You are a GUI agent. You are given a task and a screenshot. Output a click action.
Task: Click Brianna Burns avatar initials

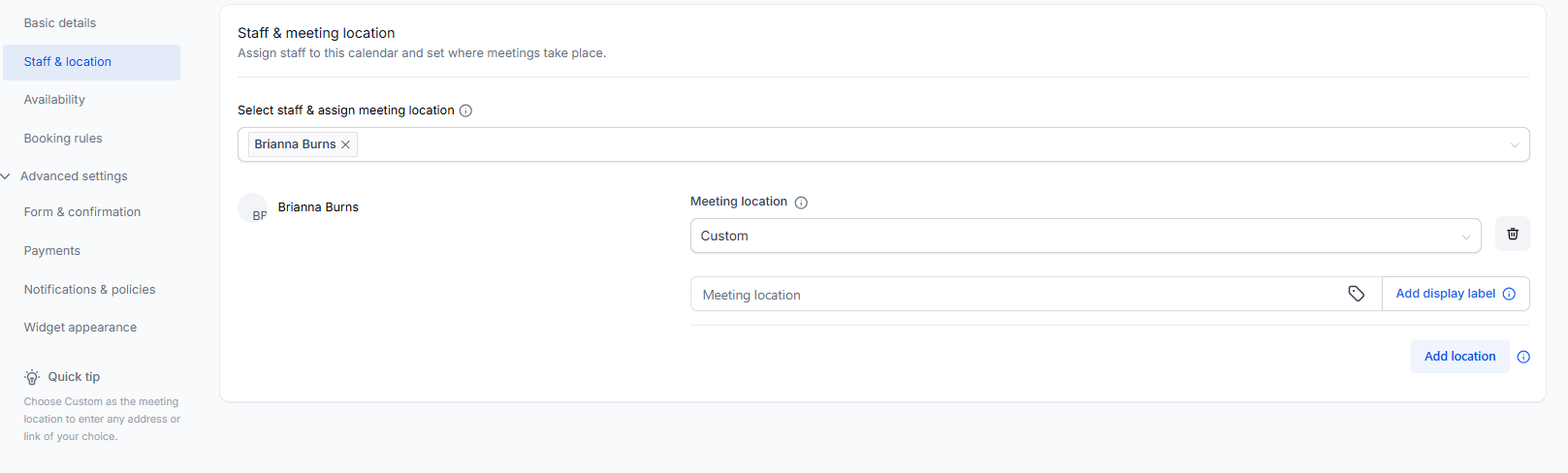254,209
